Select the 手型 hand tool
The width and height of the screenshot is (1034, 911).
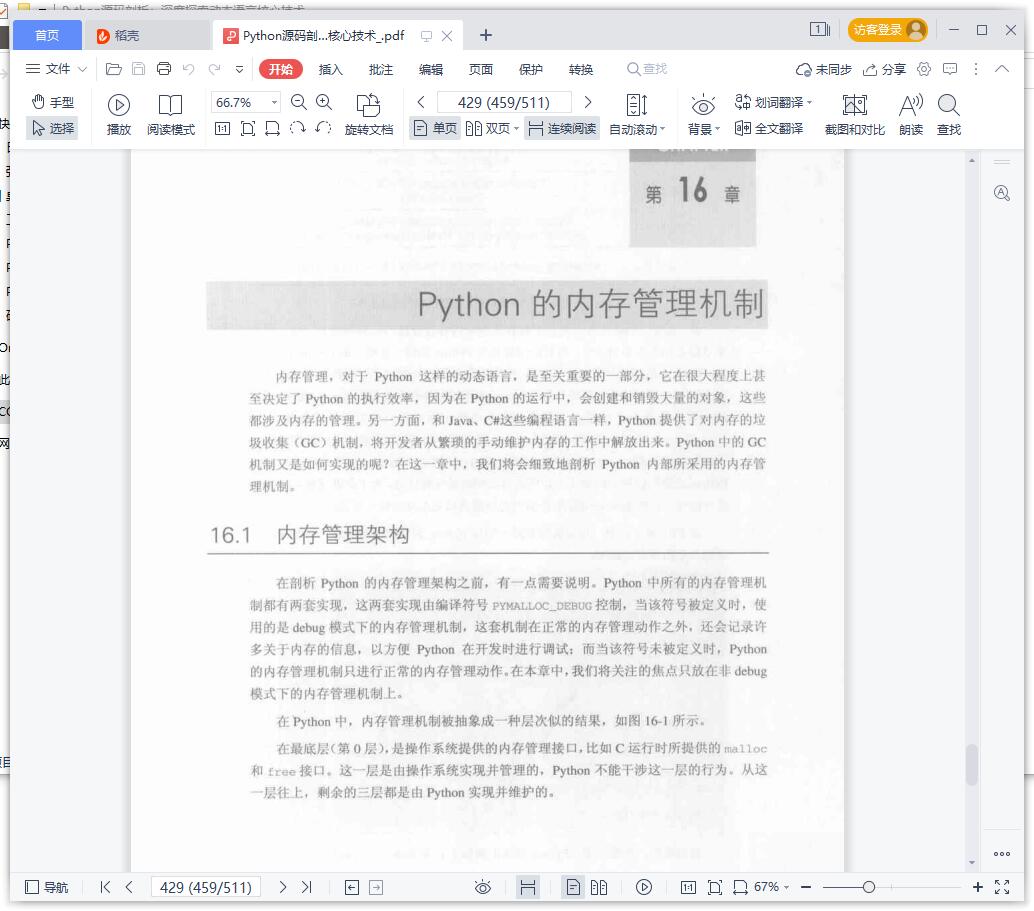coord(53,102)
